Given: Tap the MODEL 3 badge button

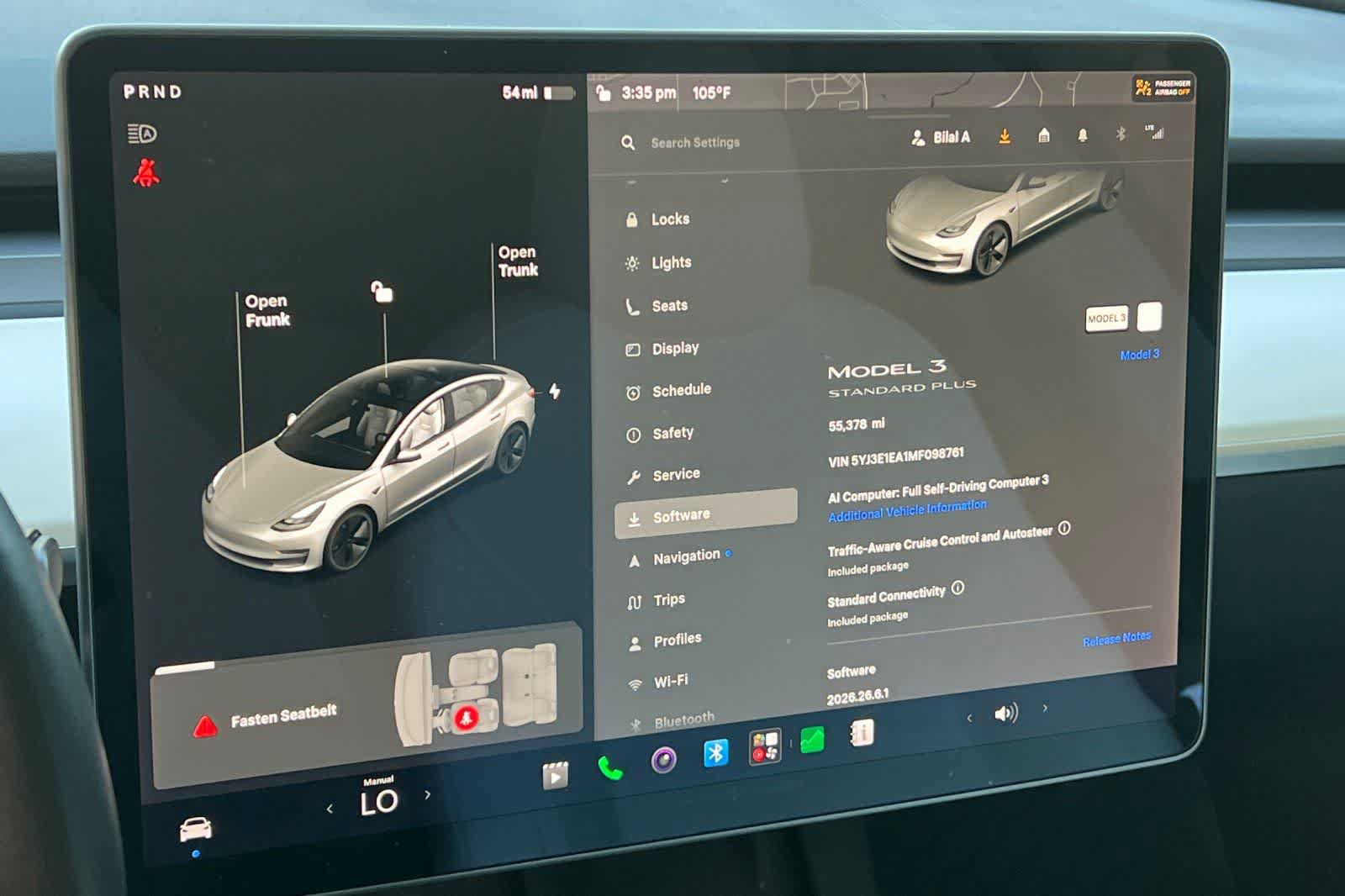Looking at the screenshot, I should (x=1106, y=319).
